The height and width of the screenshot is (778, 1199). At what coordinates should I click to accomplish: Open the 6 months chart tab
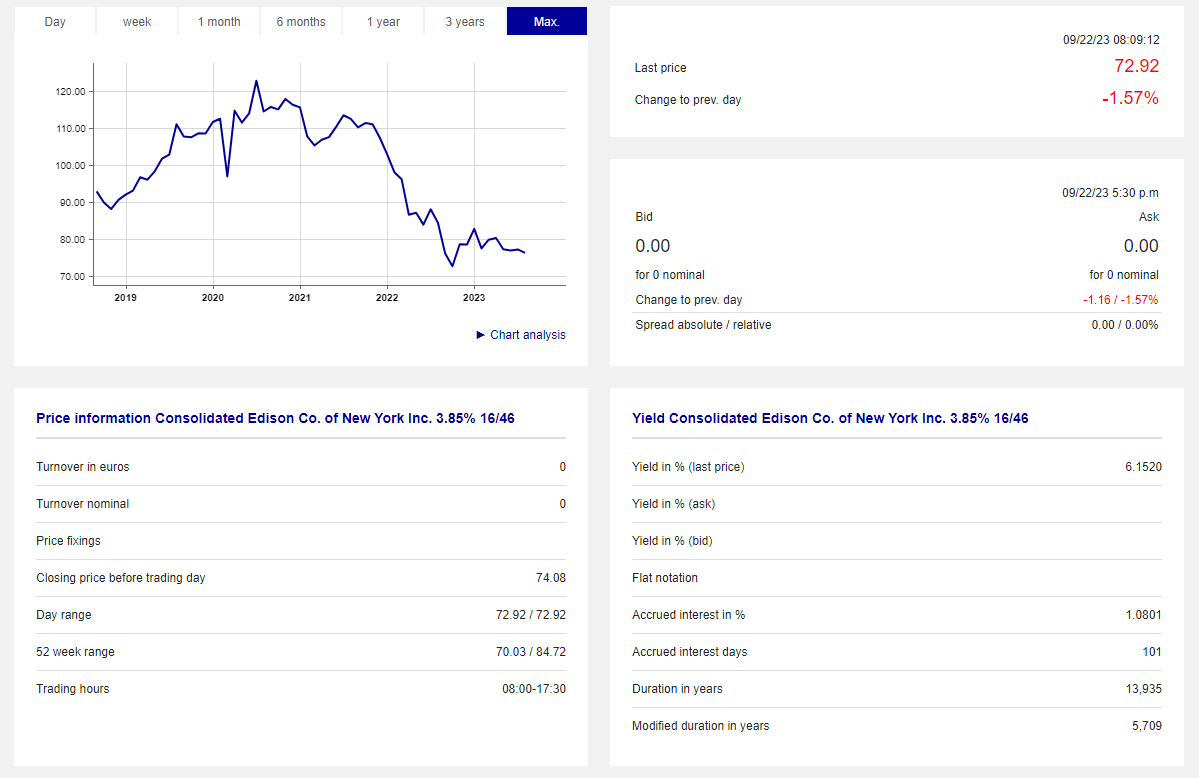(x=301, y=21)
